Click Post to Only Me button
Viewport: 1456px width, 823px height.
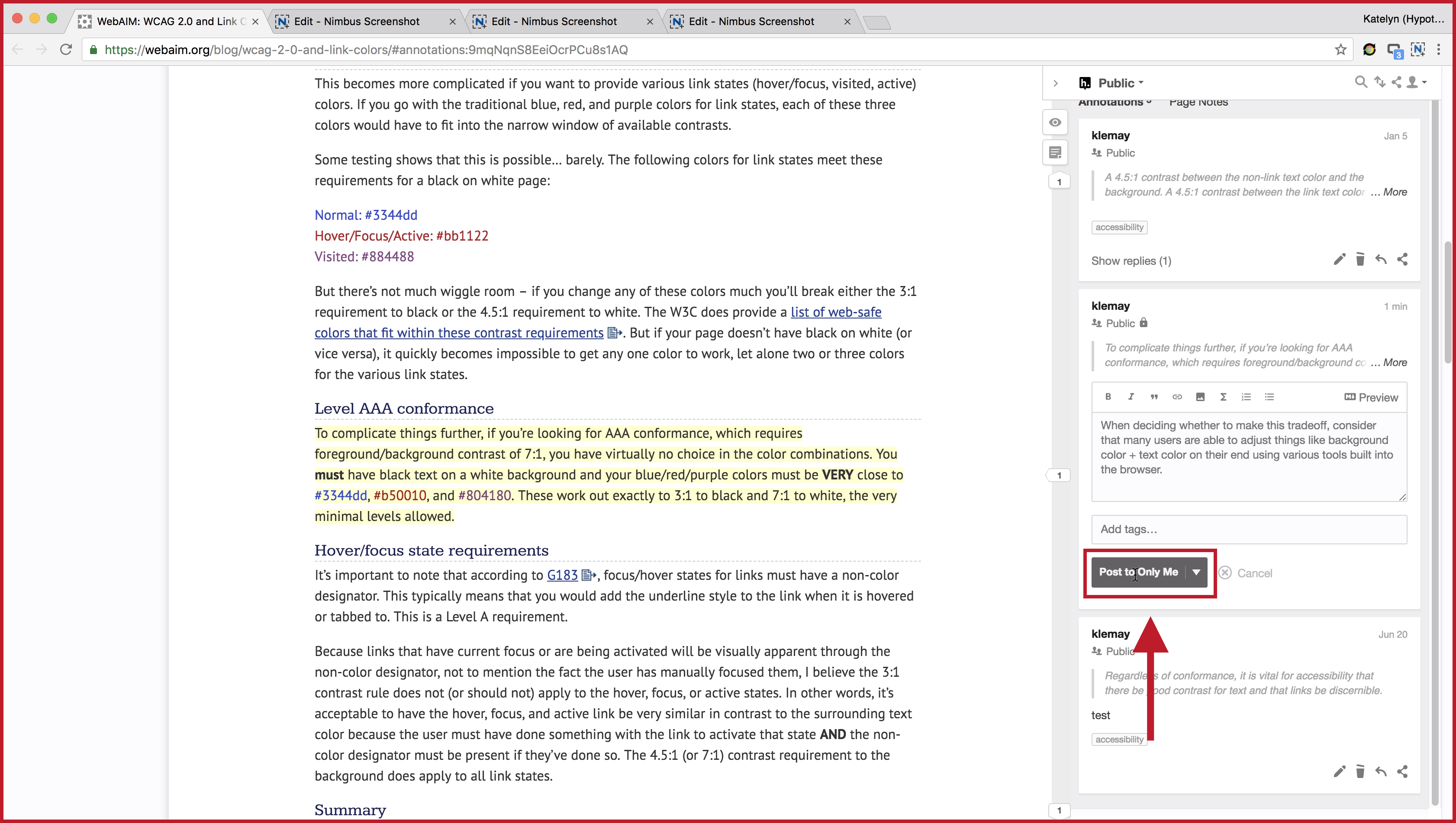(1138, 572)
